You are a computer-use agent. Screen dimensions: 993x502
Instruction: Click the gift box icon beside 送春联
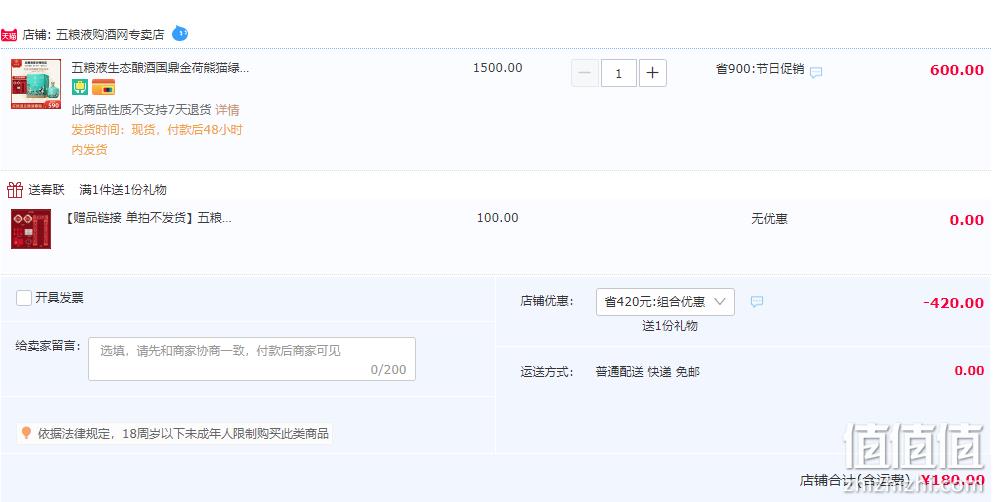click(15, 189)
